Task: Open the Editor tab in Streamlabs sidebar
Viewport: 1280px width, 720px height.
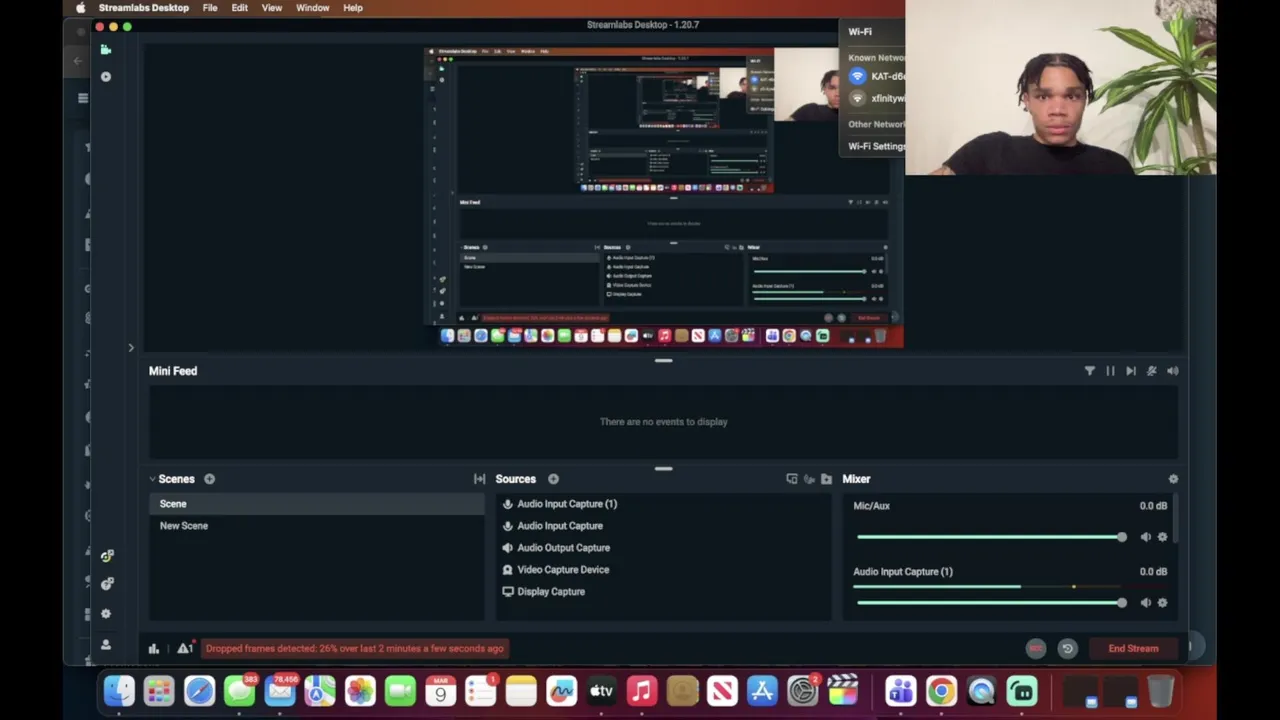Action: pyautogui.click(x=106, y=49)
